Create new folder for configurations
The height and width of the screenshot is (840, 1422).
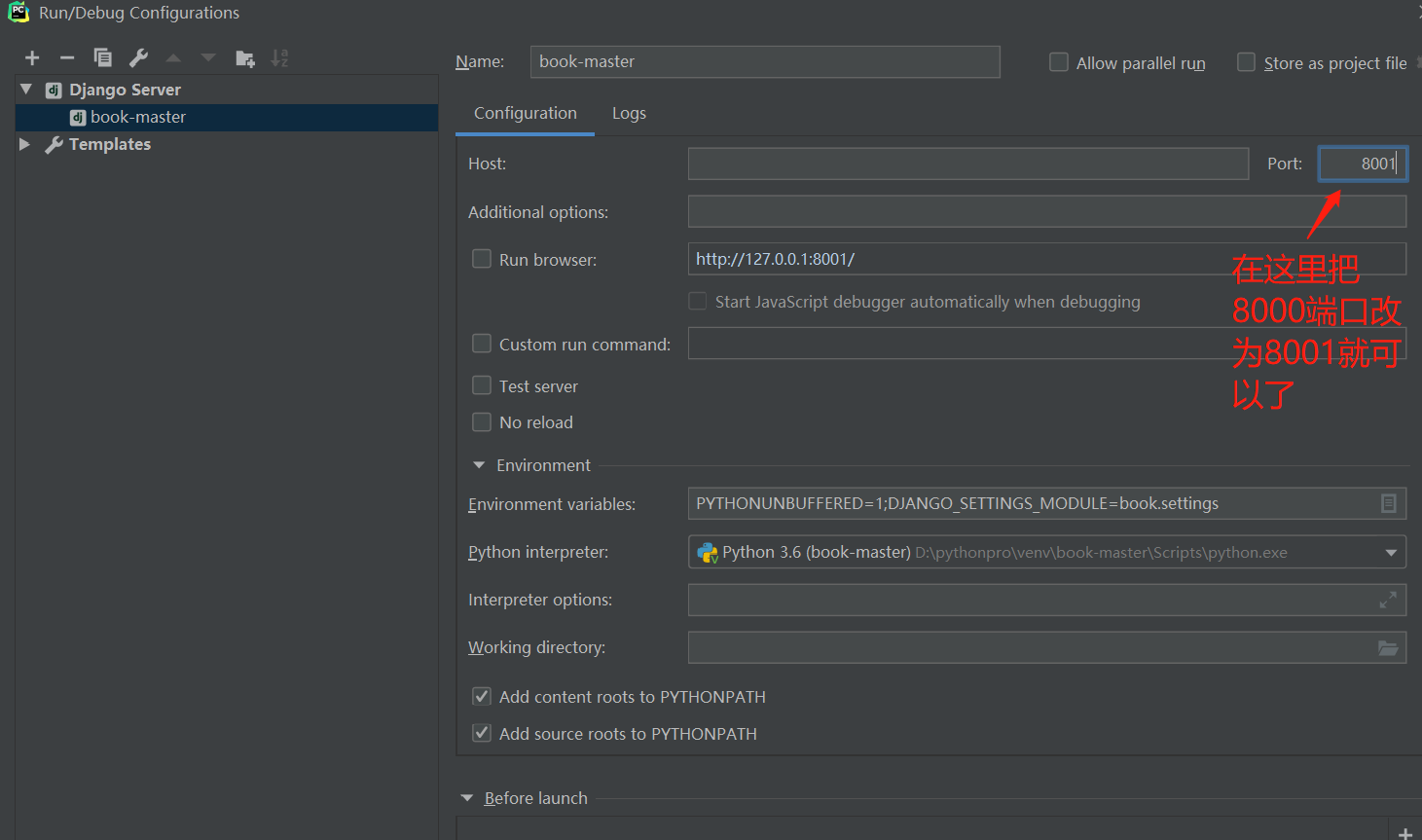pyautogui.click(x=245, y=58)
